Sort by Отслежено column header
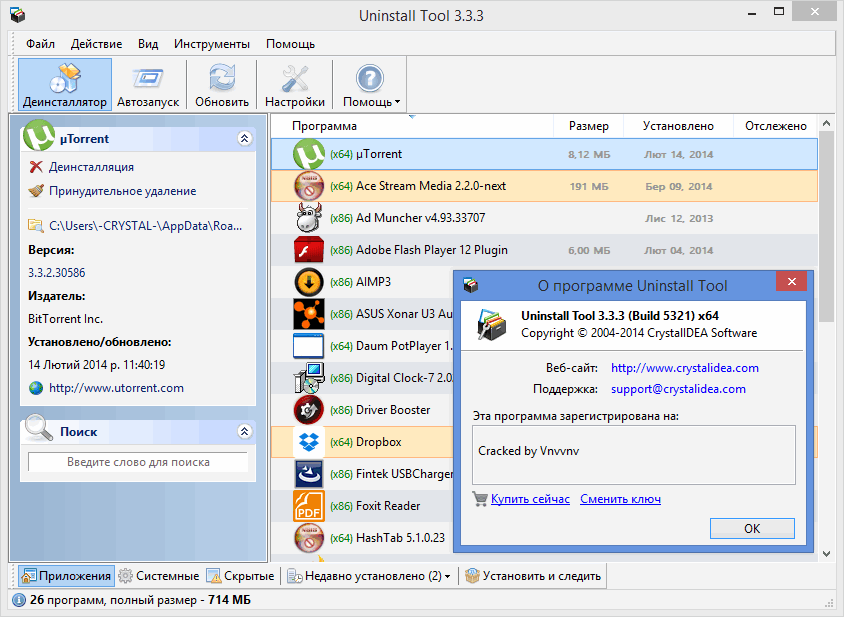Screen dimensions: 844x617 (x=775, y=126)
